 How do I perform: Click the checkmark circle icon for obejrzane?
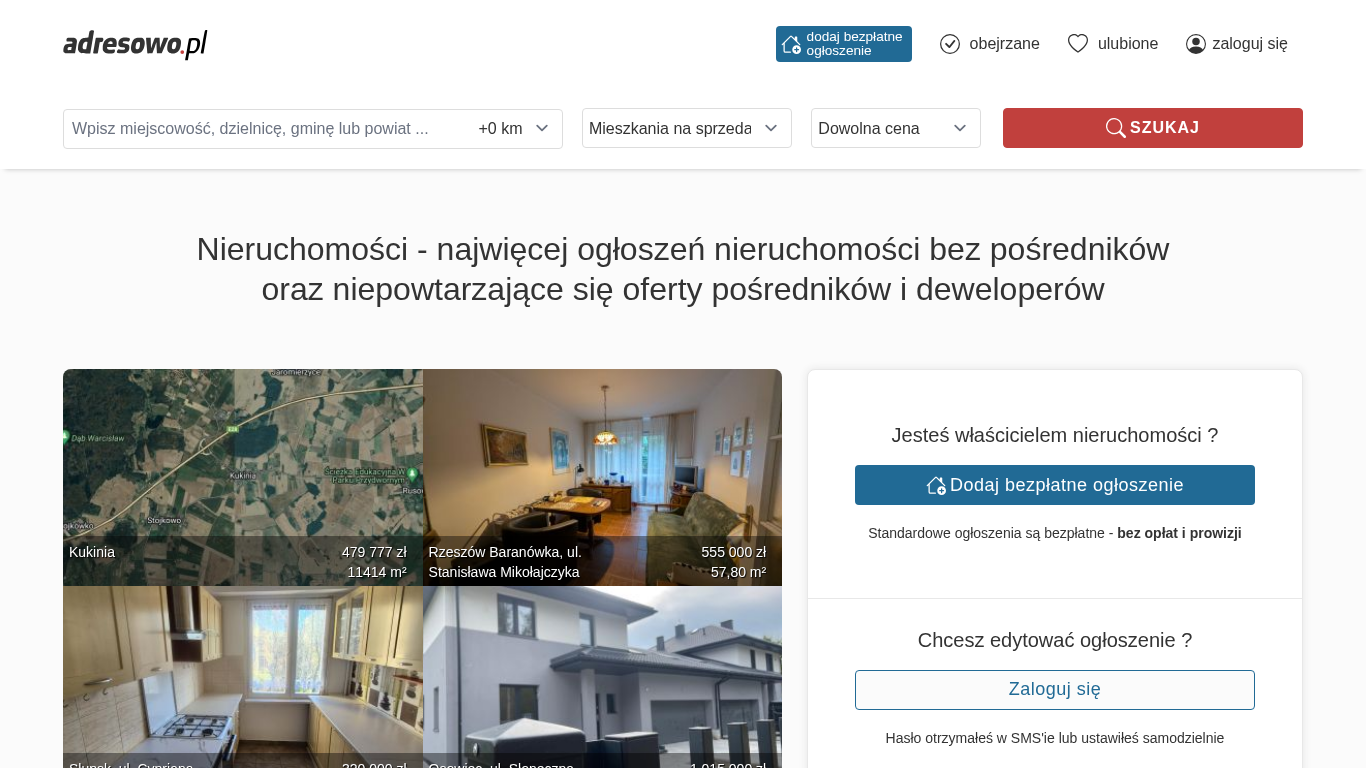(950, 44)
